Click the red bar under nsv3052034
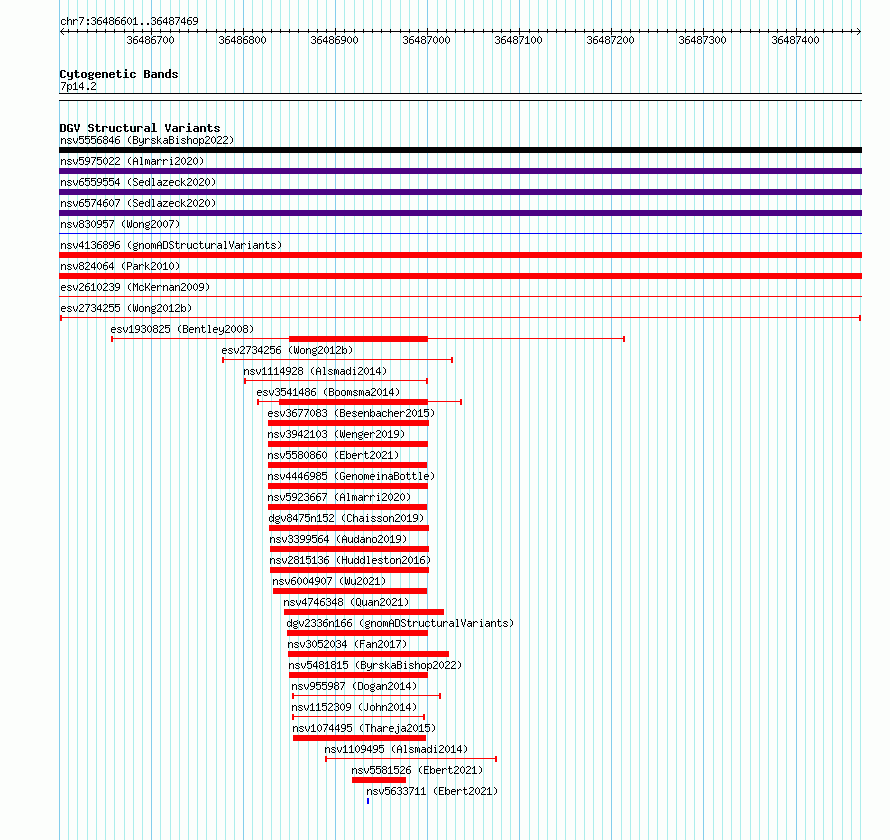Screen dimensions: 890x840 368,654
